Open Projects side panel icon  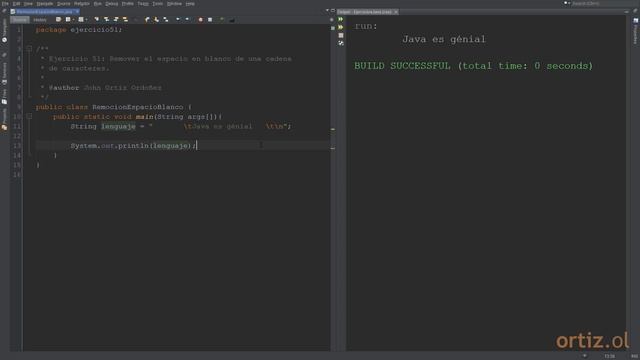pyautogui.click(x=4, y=120)
